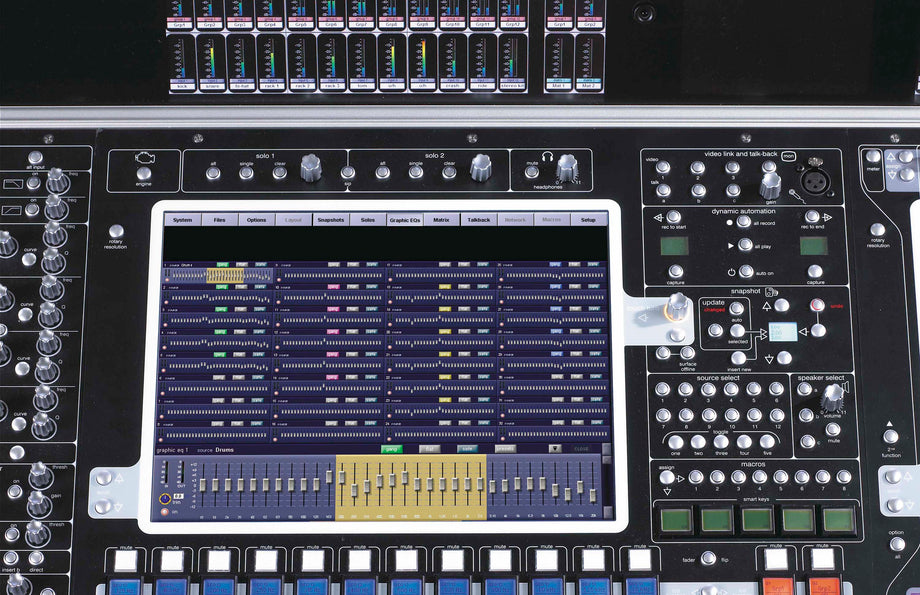This screenshot has height=595, width=920.
Task: Toggle gang mode on graphic eq 1
Action: pos(390,447)
